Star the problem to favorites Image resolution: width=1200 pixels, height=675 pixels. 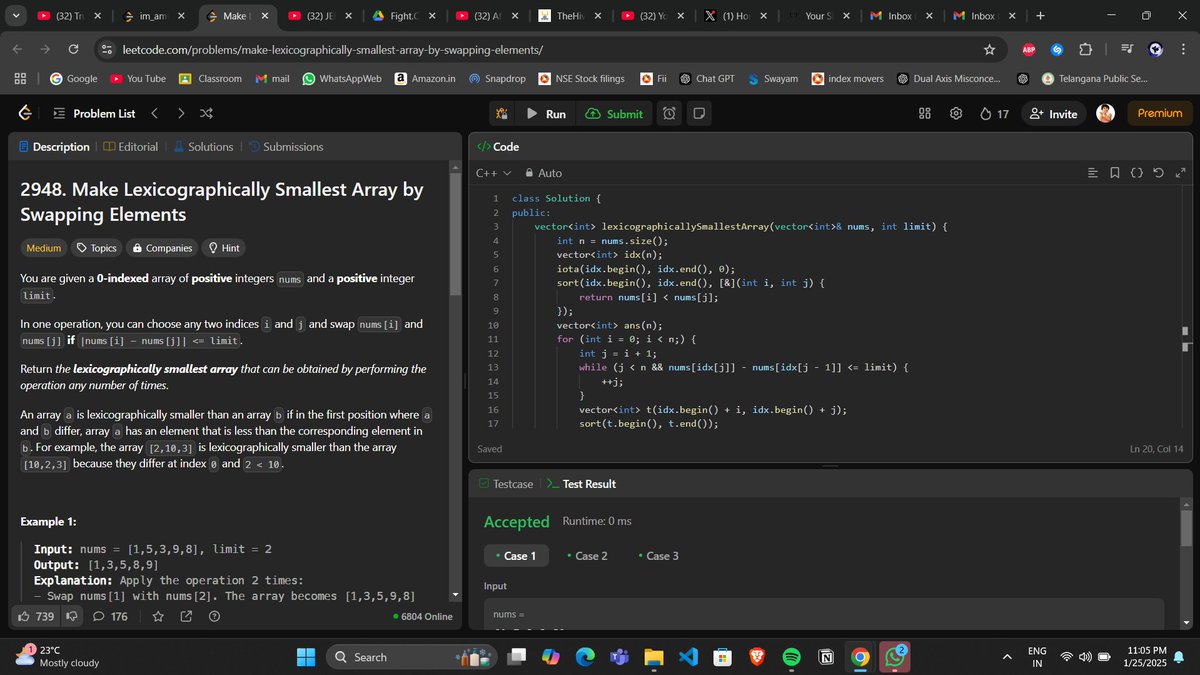click(x=158, y=617)
